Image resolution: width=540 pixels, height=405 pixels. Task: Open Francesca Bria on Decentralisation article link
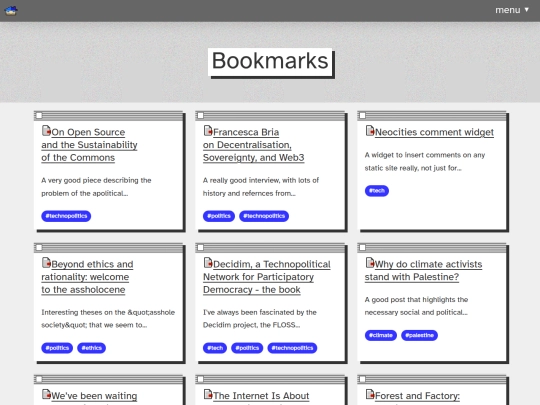click(x=253, y=145)
